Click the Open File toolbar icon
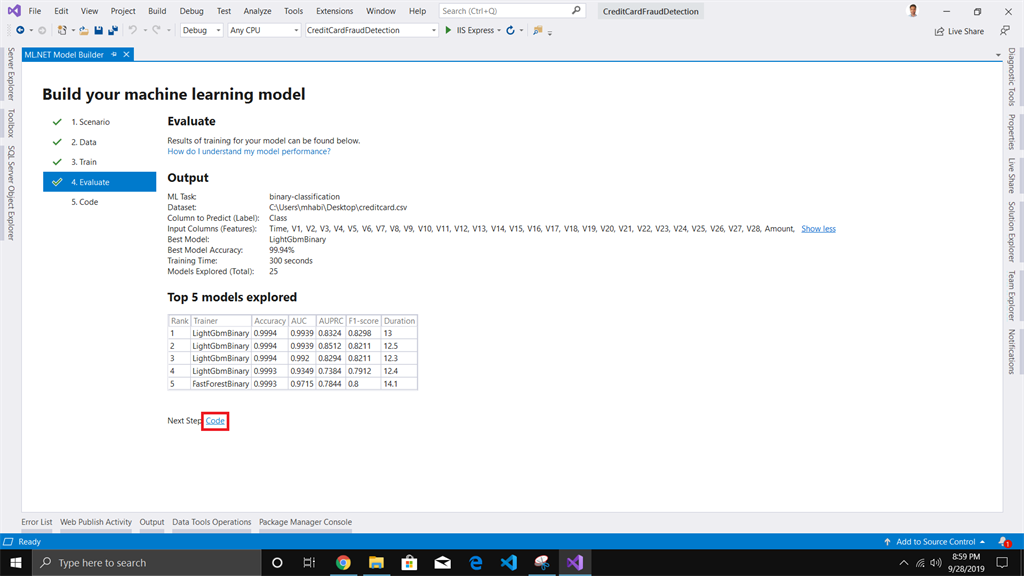1024x576 pixels. (x=84, y=30)
